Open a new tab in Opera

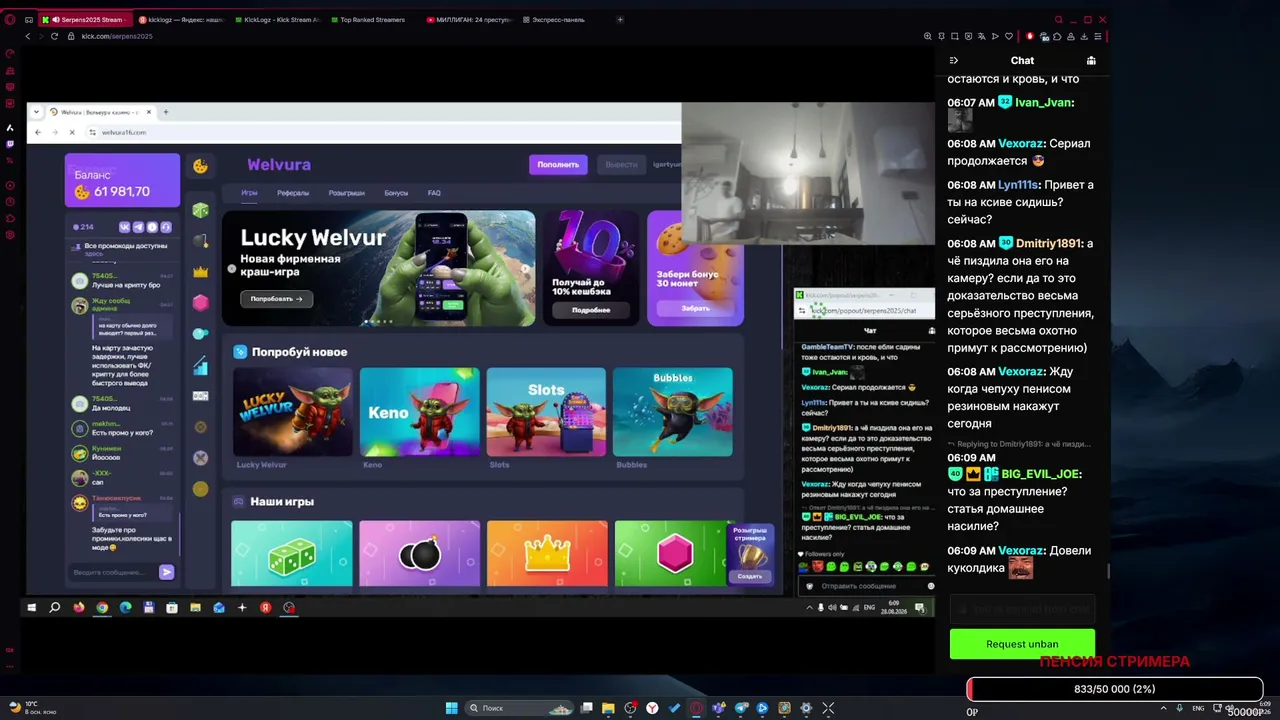pyautogui.click(x=620, y=19)
